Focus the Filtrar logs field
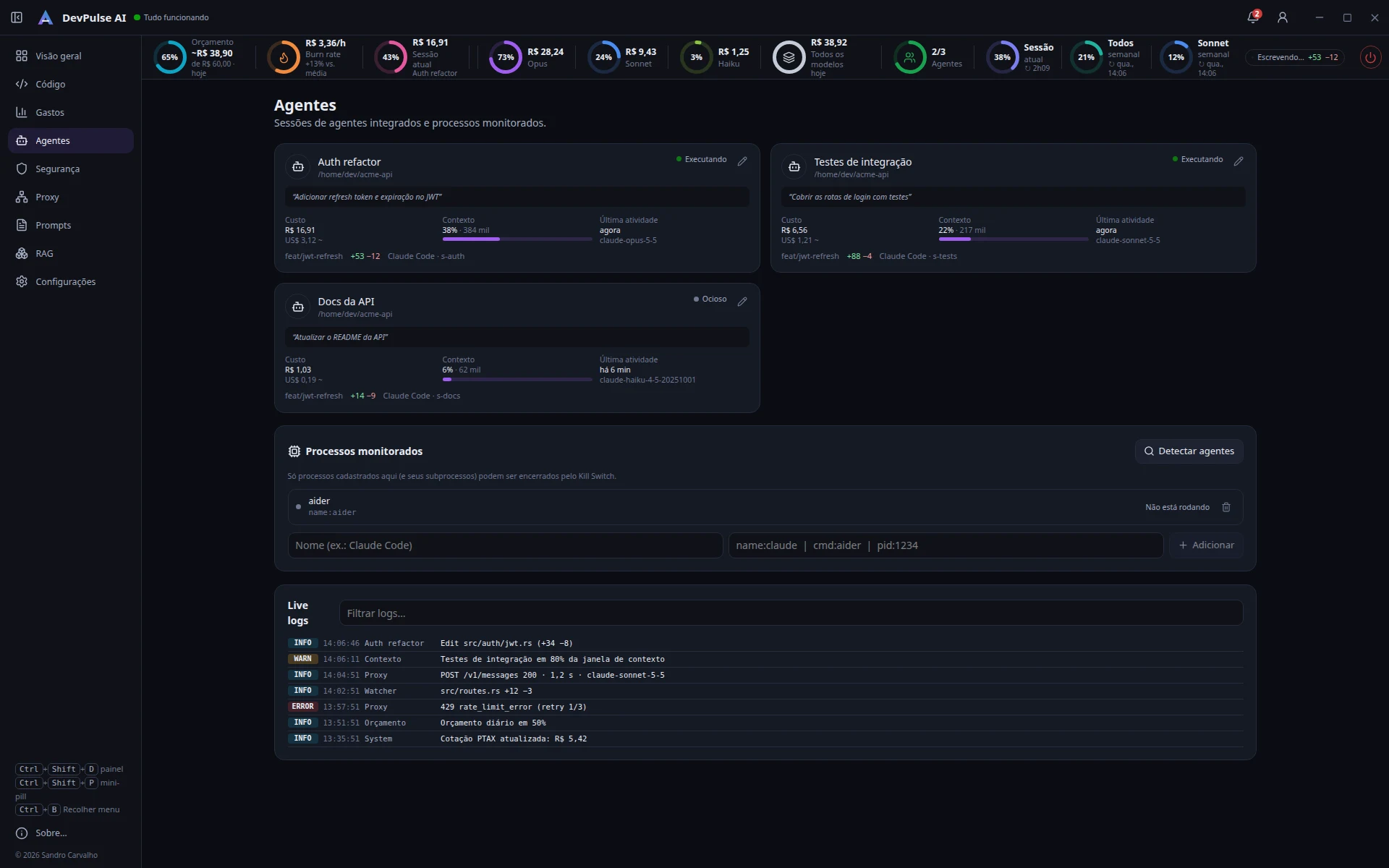 [x=791, y=613]
